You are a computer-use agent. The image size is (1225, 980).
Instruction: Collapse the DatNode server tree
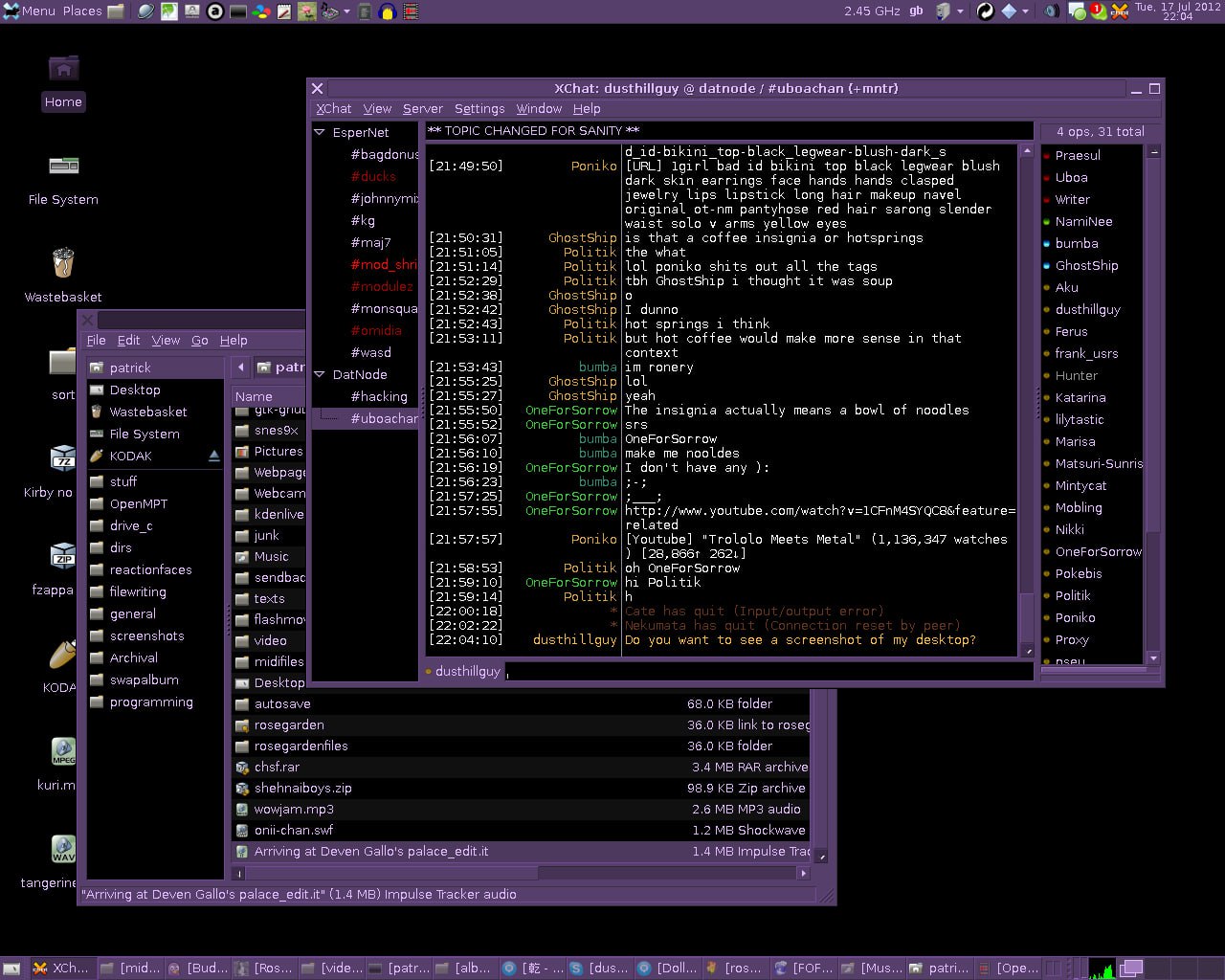[x=320, y=375]
